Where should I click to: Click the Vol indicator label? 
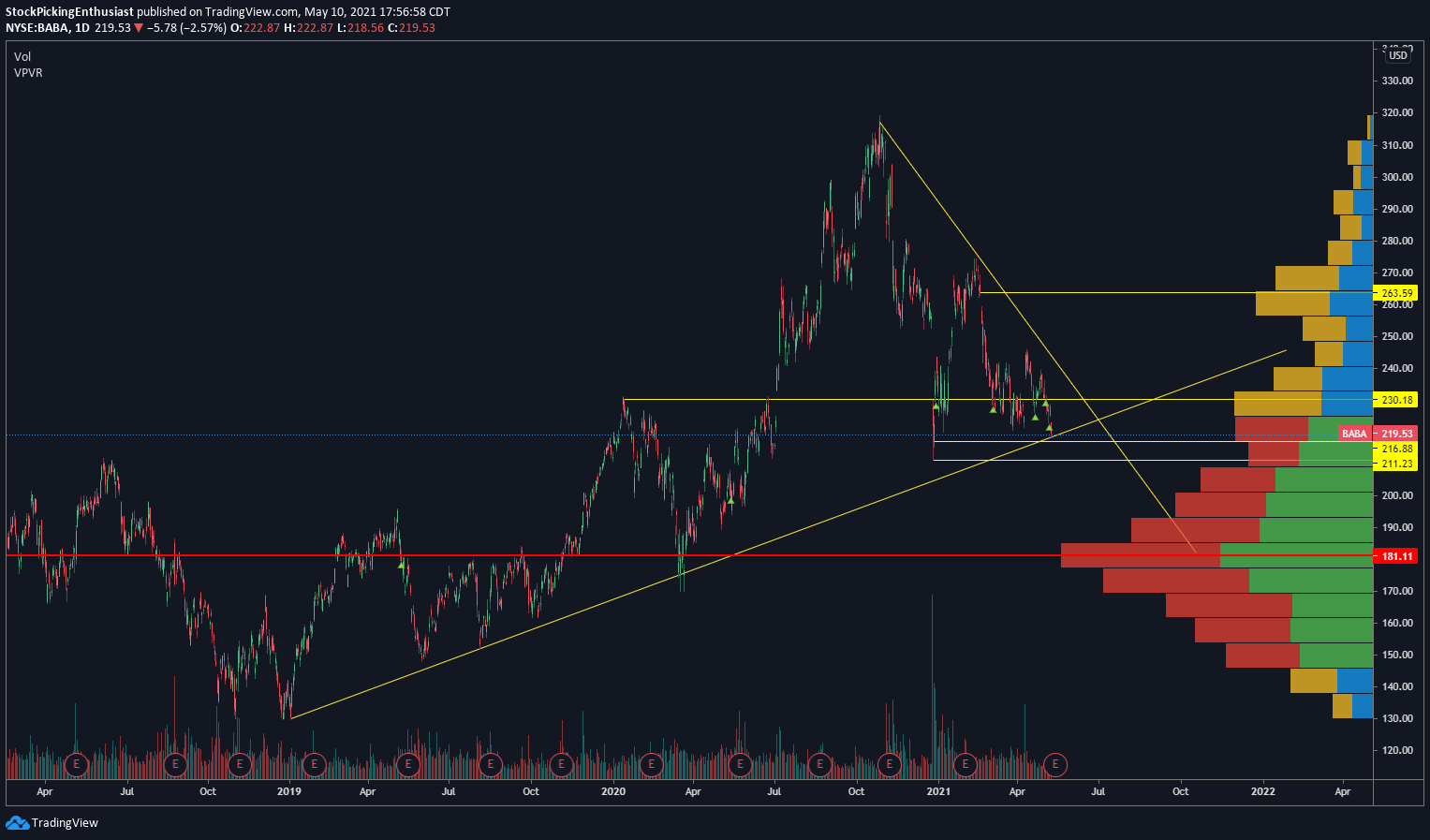pyautogui.click(x=22, y=57)
